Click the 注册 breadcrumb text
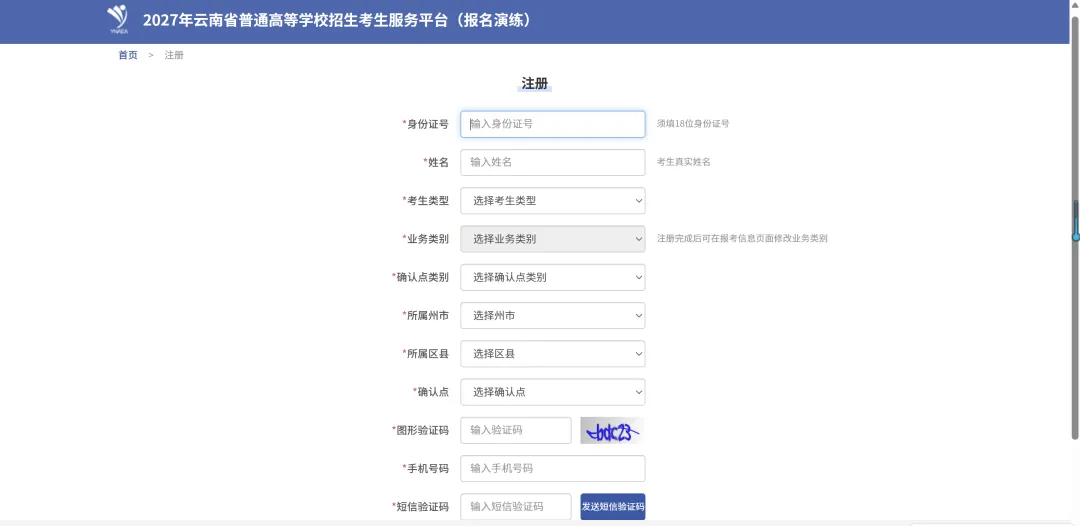 point(174,55)
